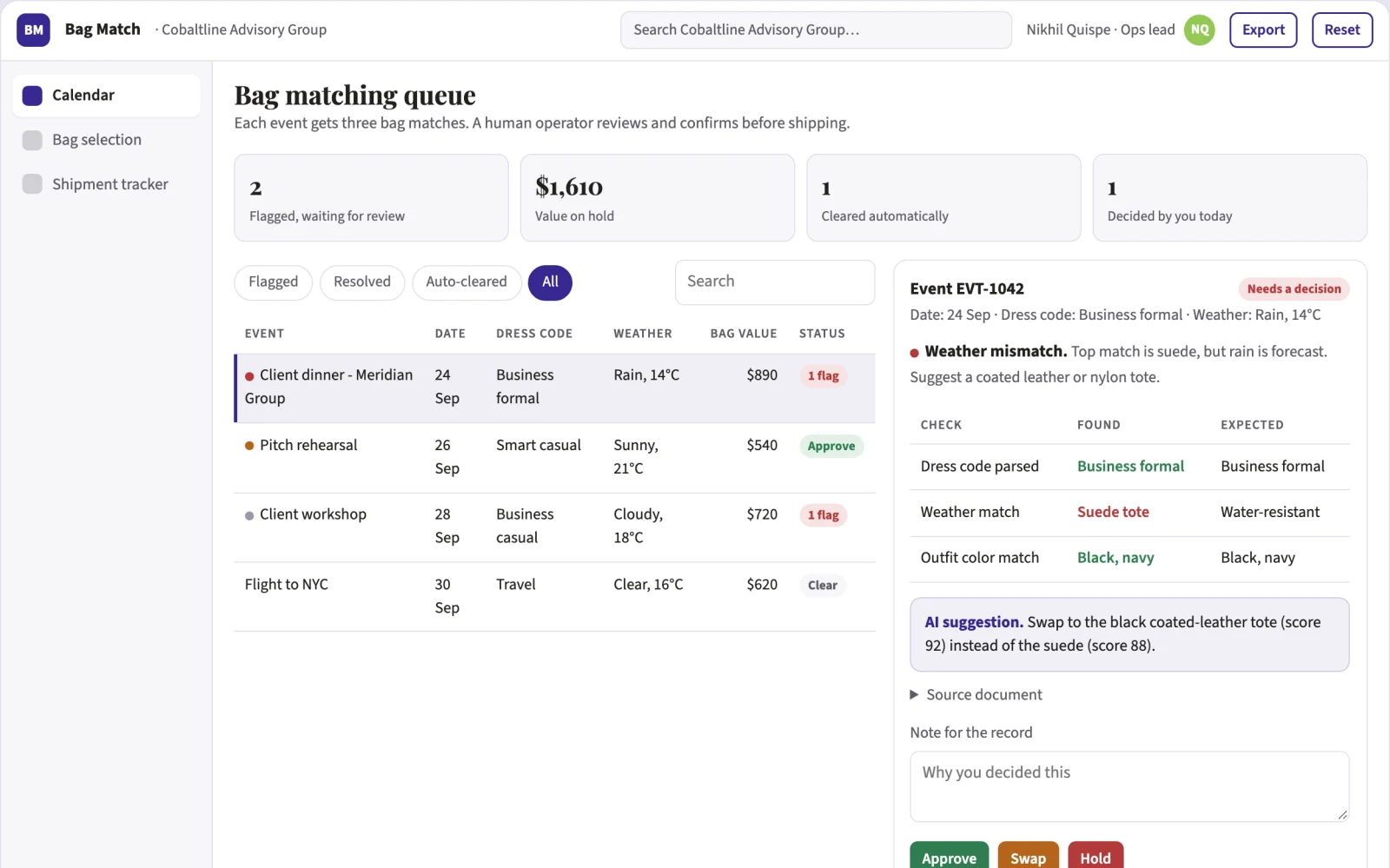Click the Cleared automatically stat card

tap(943, 198)
